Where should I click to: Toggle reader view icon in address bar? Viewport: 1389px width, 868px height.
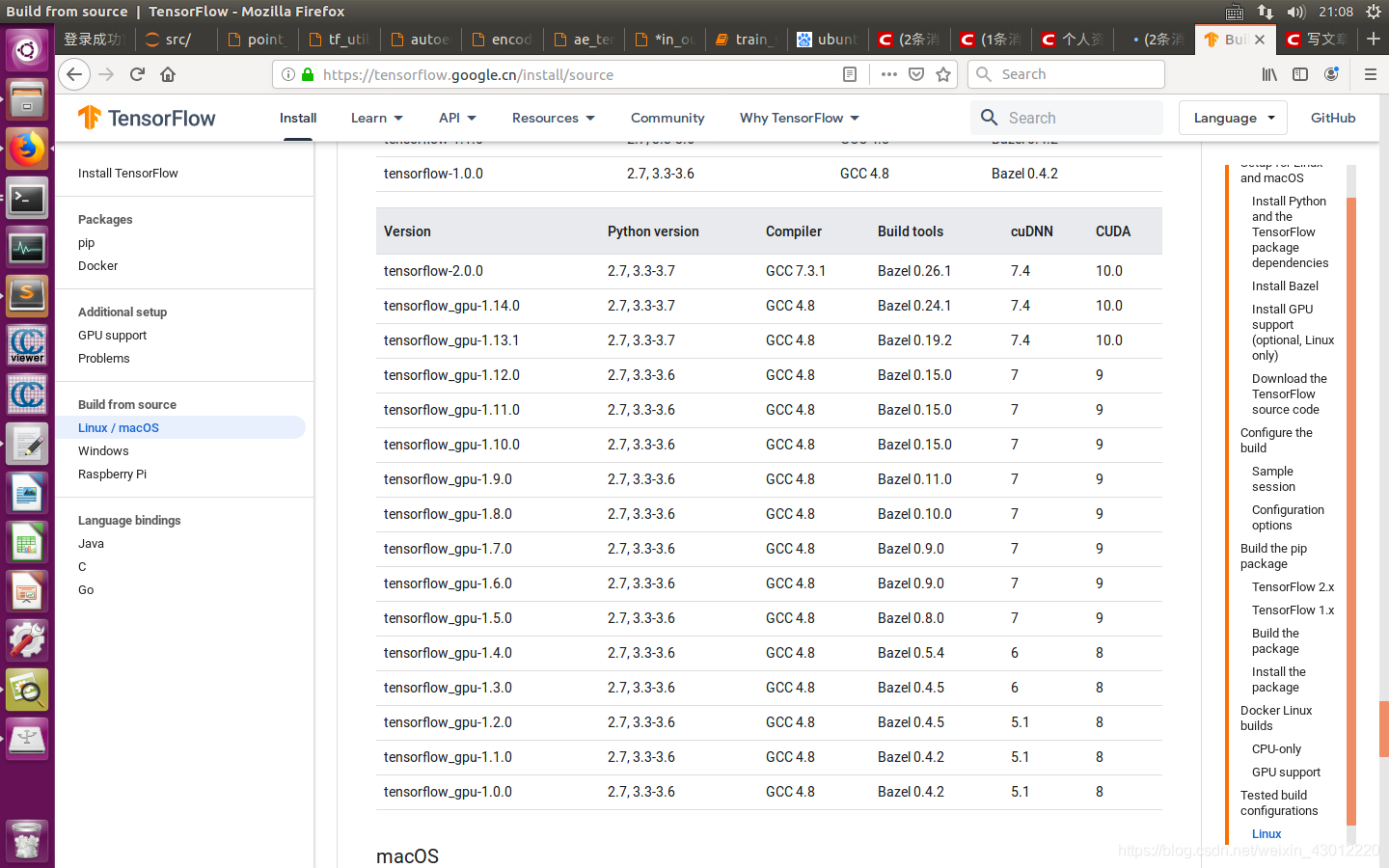point(850,74)
